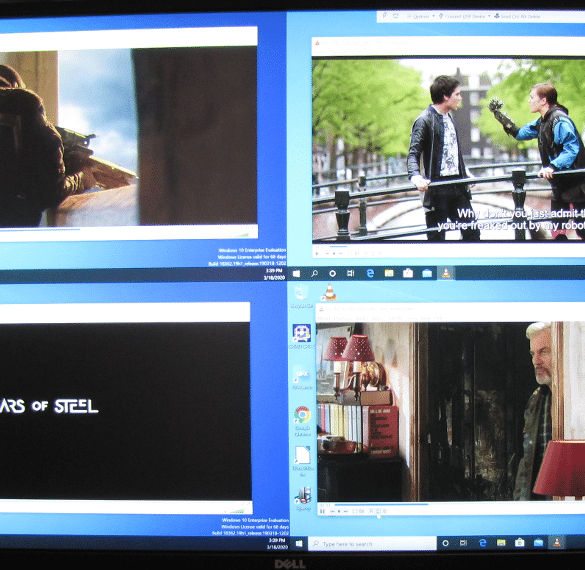This screenshot has width=585, height=570.
Task: Toggle fullscreen in the bottom-right VLC player
Action: point(354,511)
